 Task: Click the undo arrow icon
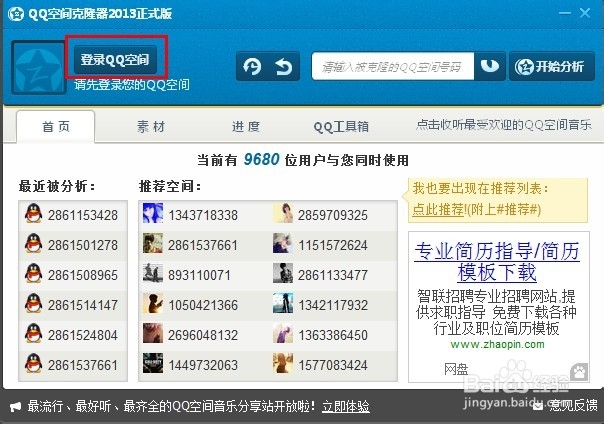click(x=284, y=66)
